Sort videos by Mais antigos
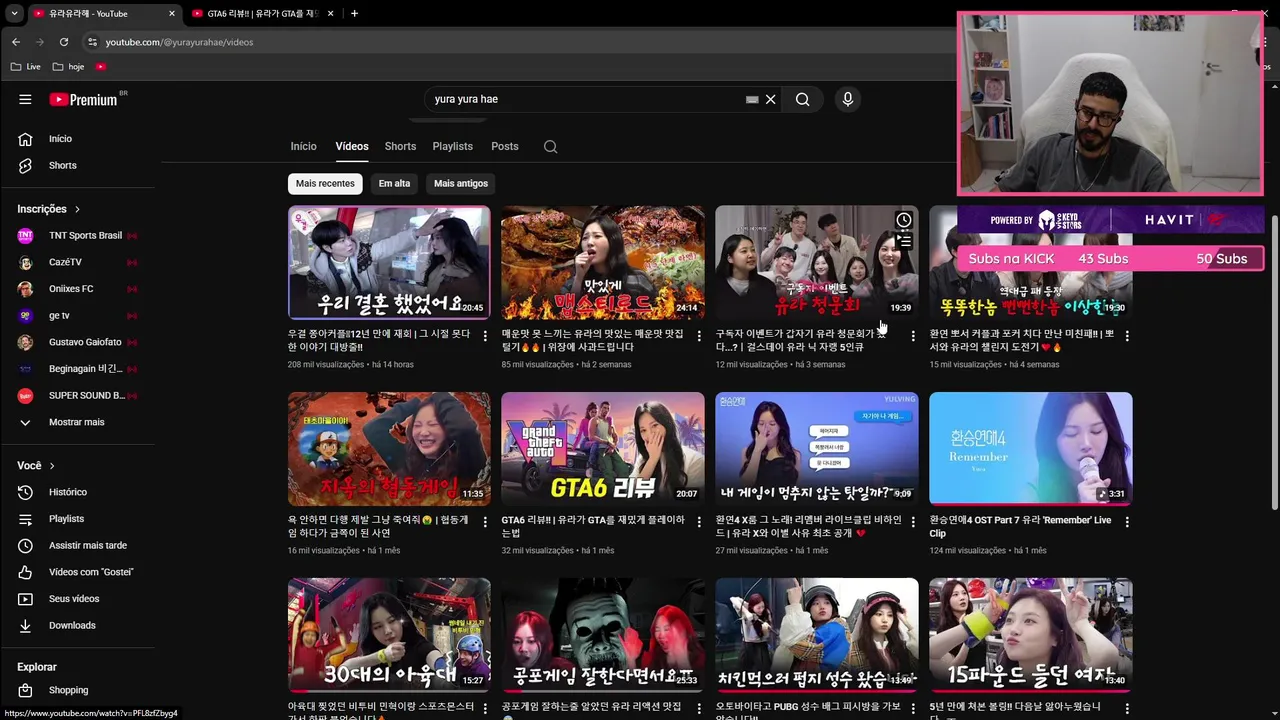Image resolution: width=1280 pixels, height=720 pixels. pyautogui.click(x=461, y=184)
